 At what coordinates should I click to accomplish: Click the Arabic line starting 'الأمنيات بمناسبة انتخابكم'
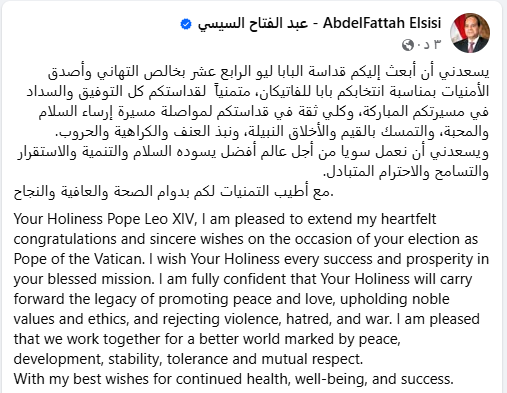point(258,91)
